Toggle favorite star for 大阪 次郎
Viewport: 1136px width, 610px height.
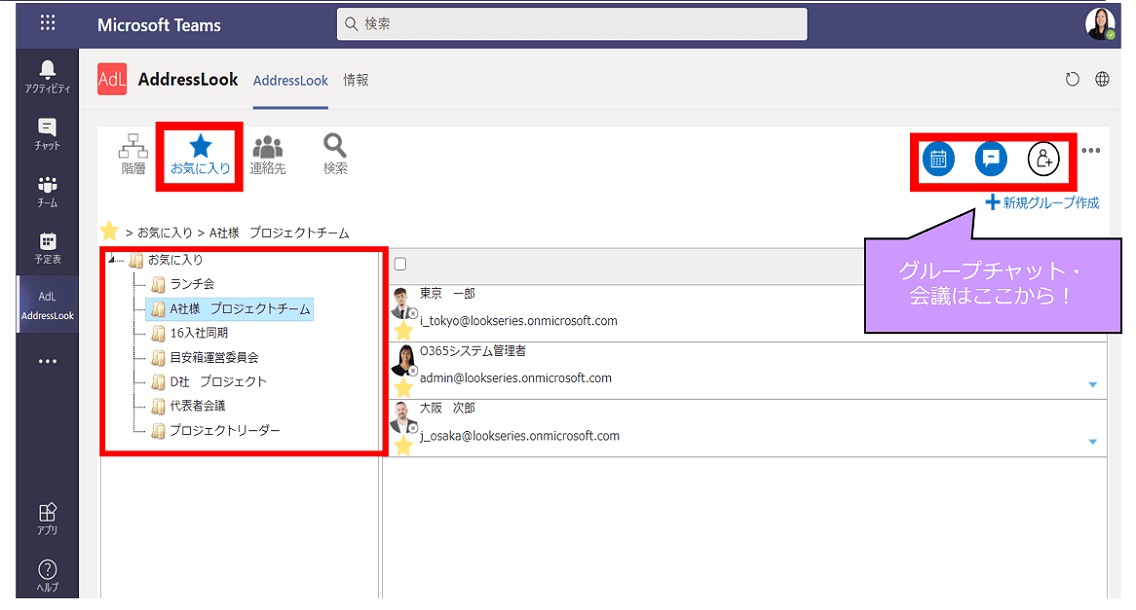[x=403, y=446]
